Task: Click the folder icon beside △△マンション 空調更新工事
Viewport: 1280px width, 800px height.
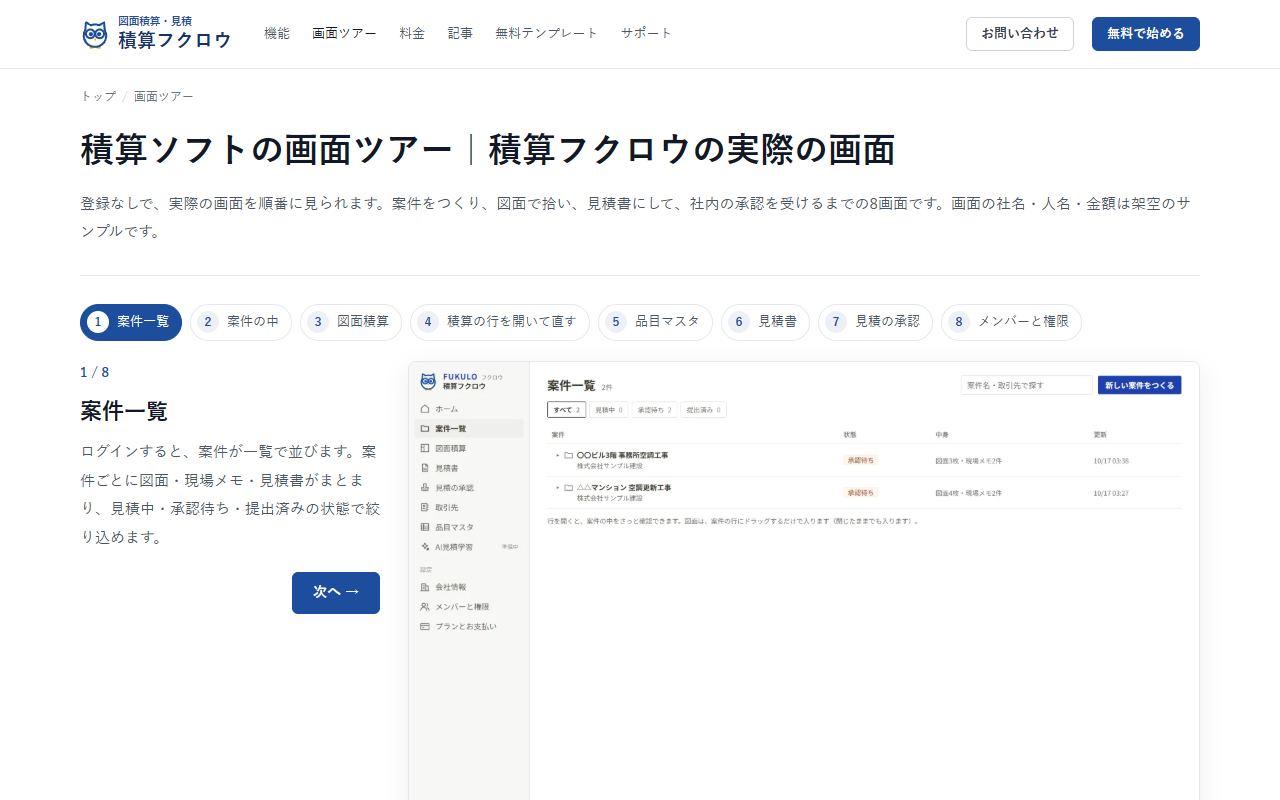Action: 569,488
